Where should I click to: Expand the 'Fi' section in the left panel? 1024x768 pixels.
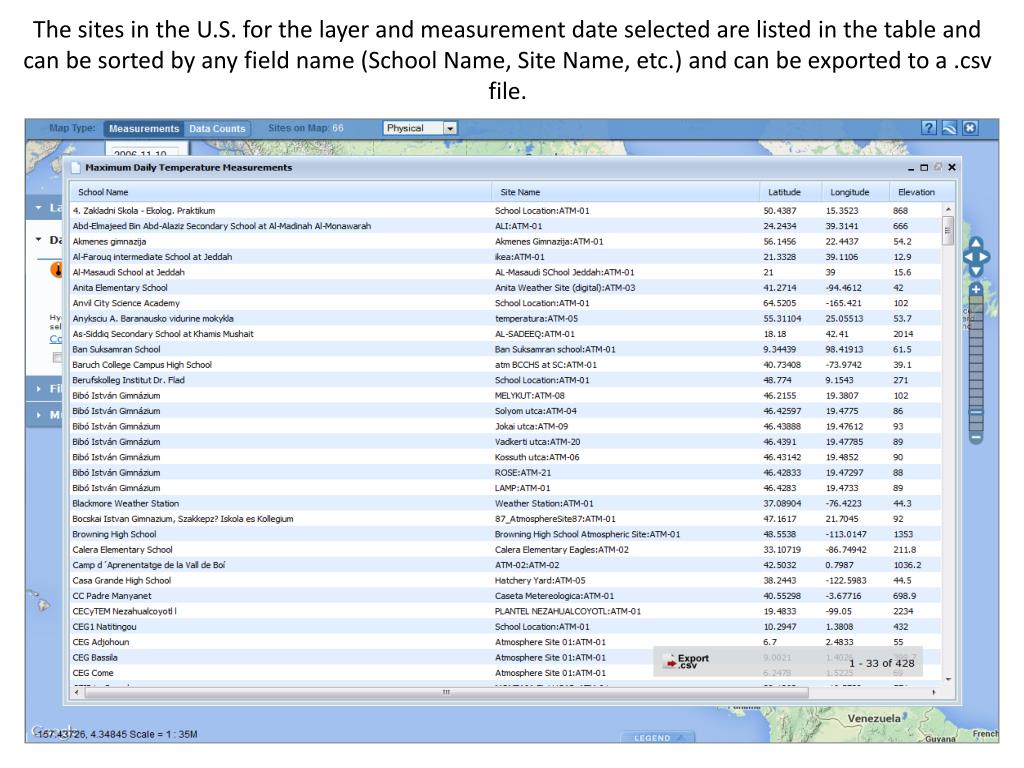[39, 389]
